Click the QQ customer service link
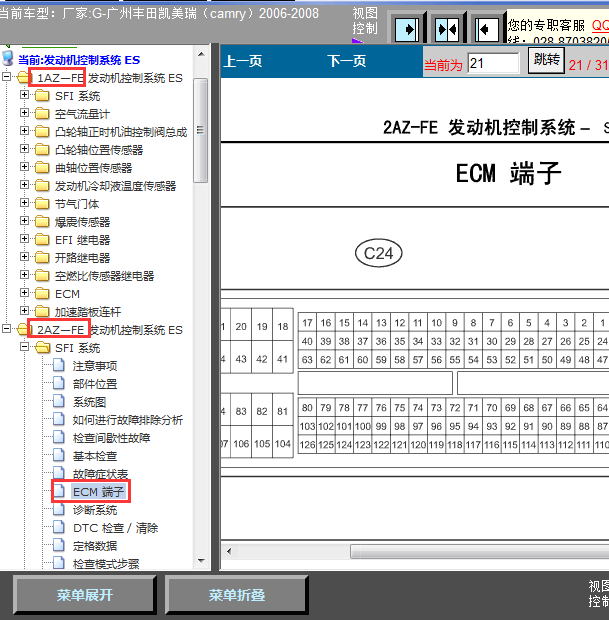Screen dimensions: 609x620 point(600,26)
